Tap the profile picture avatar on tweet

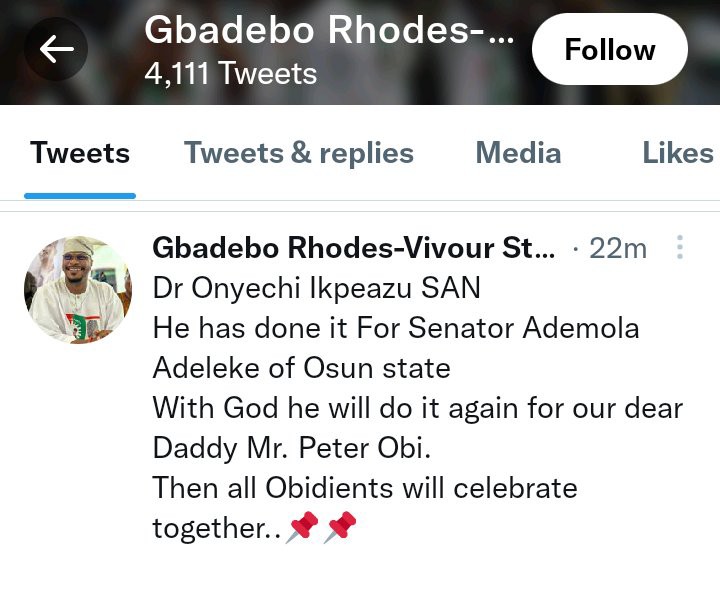coord(79,290)
